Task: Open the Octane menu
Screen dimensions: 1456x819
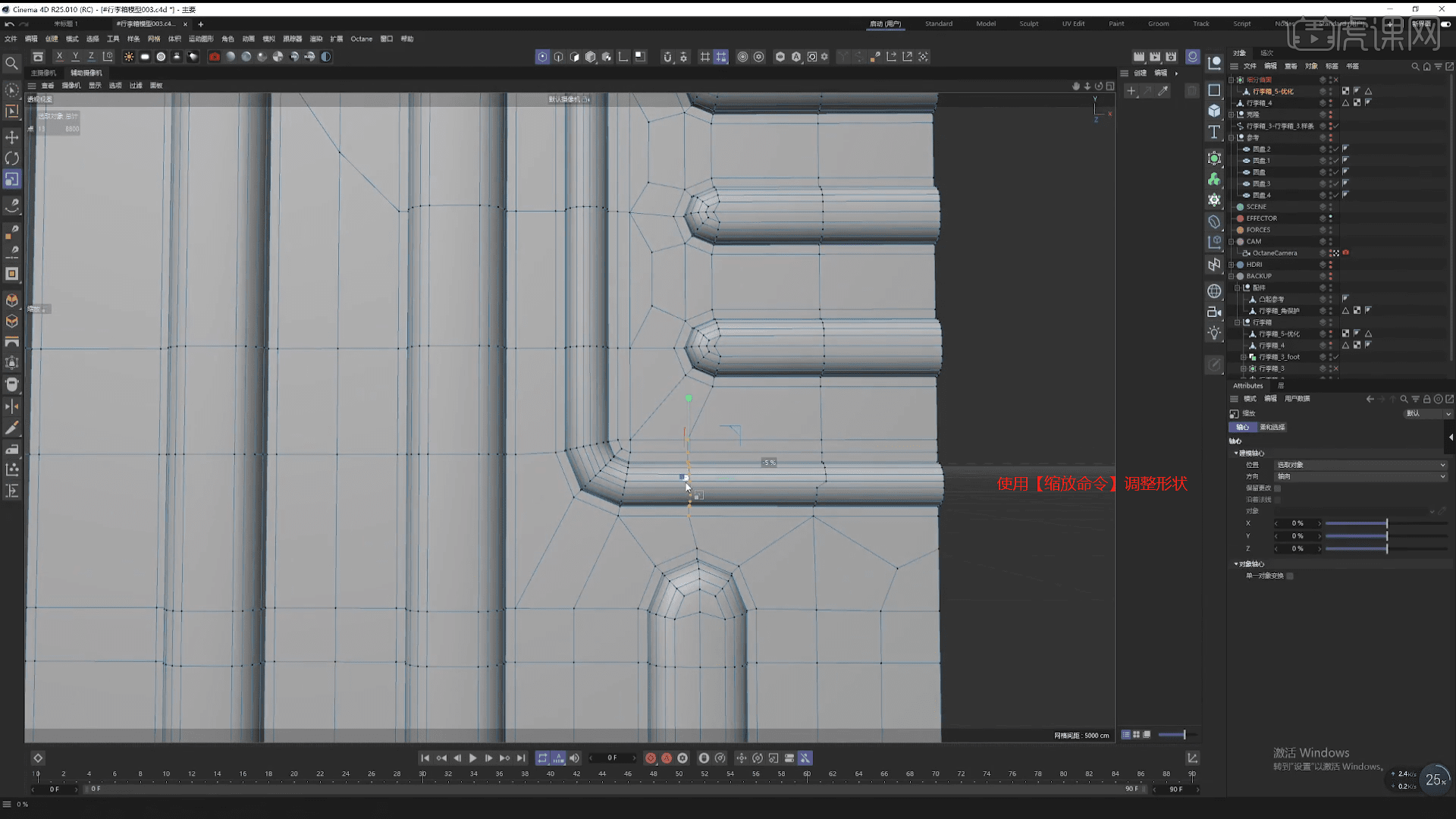Action: [x=361, y=39]
